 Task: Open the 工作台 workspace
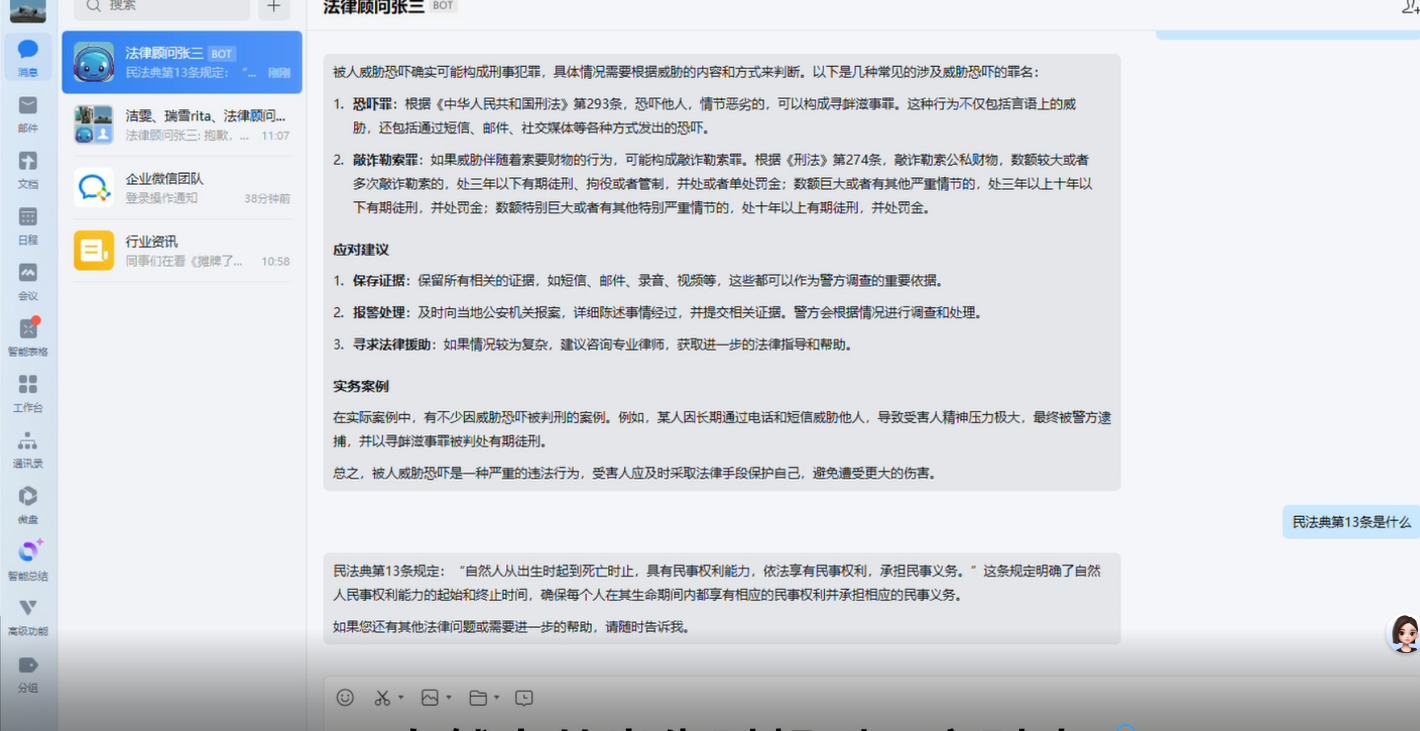click(28, 392)
